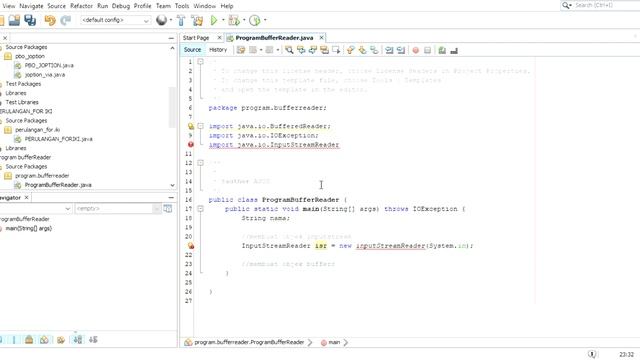Click the Search (Ctrl+I) field

(605, 5)
